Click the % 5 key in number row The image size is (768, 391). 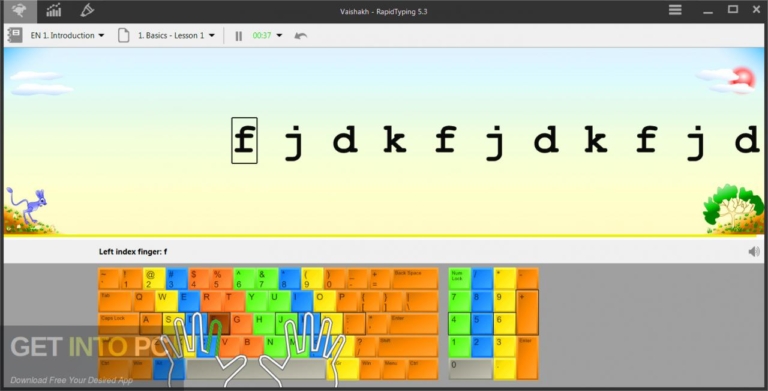[221, 278]
